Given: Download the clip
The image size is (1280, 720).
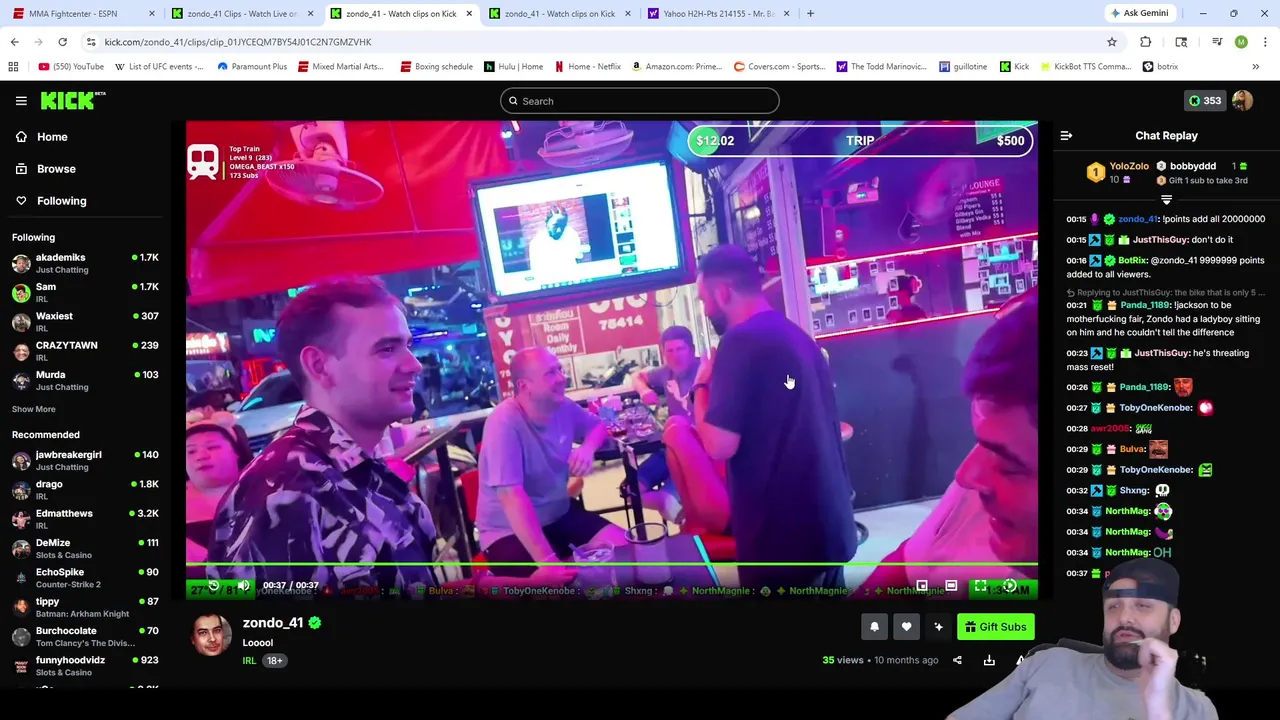Looking at the screenshot, I should click(989, 660).
